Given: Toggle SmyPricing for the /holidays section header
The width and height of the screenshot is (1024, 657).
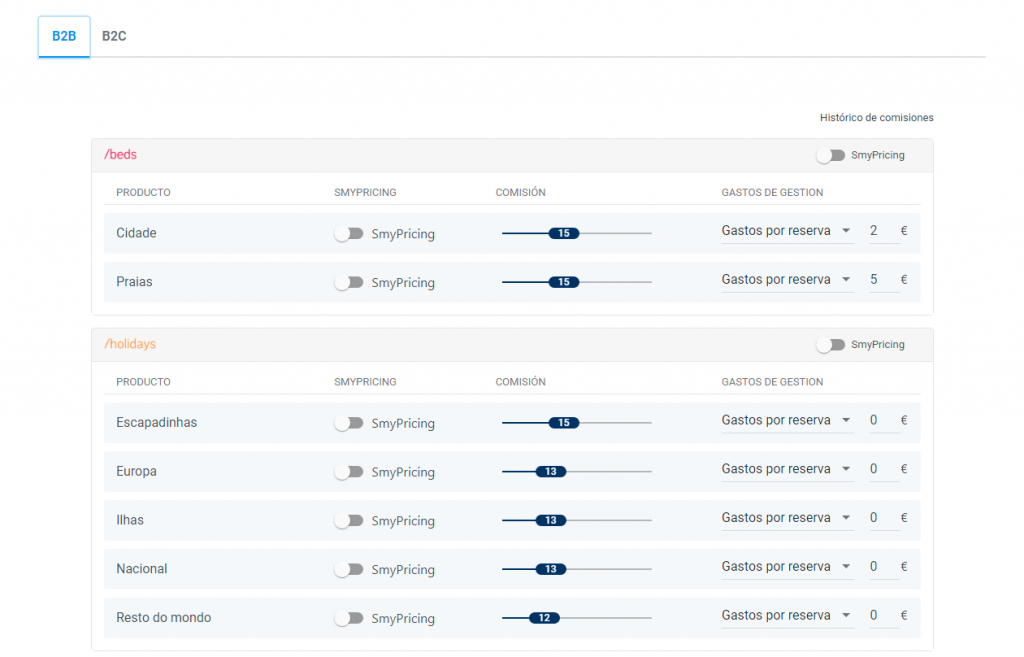Looking at the screenshot, I should point(830,344).
